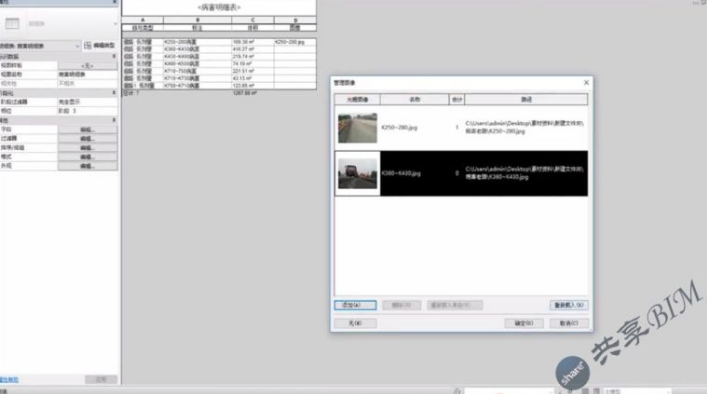707x394 pixels.
Task: Click the Edit button for 字段 (Fields)
Action: (87, 130)
